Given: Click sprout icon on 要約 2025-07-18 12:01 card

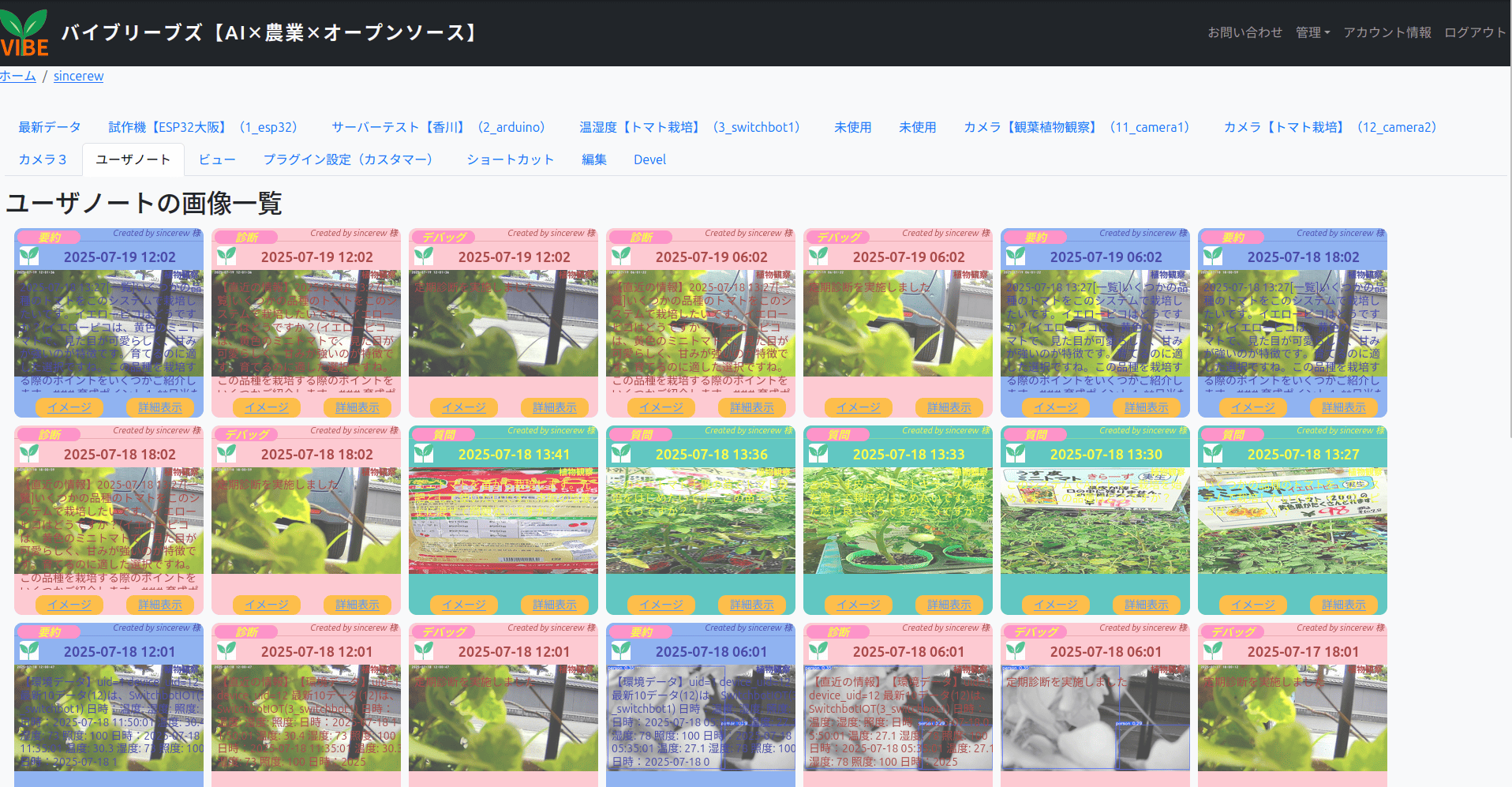Looking at the screenshot, I should 29,650.
